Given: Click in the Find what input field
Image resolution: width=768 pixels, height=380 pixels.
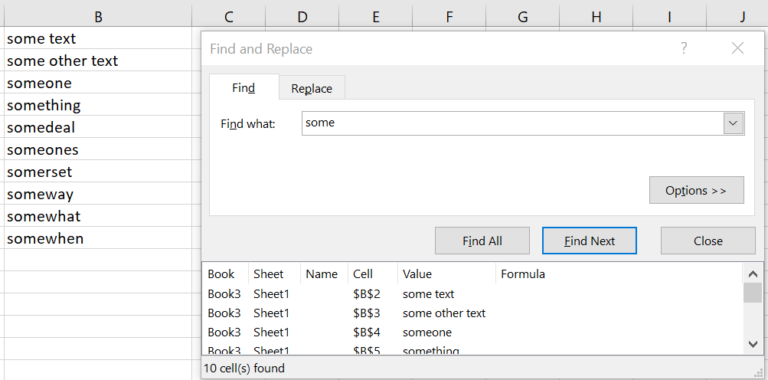Looking at the screenshot, I should coord(512,123).
